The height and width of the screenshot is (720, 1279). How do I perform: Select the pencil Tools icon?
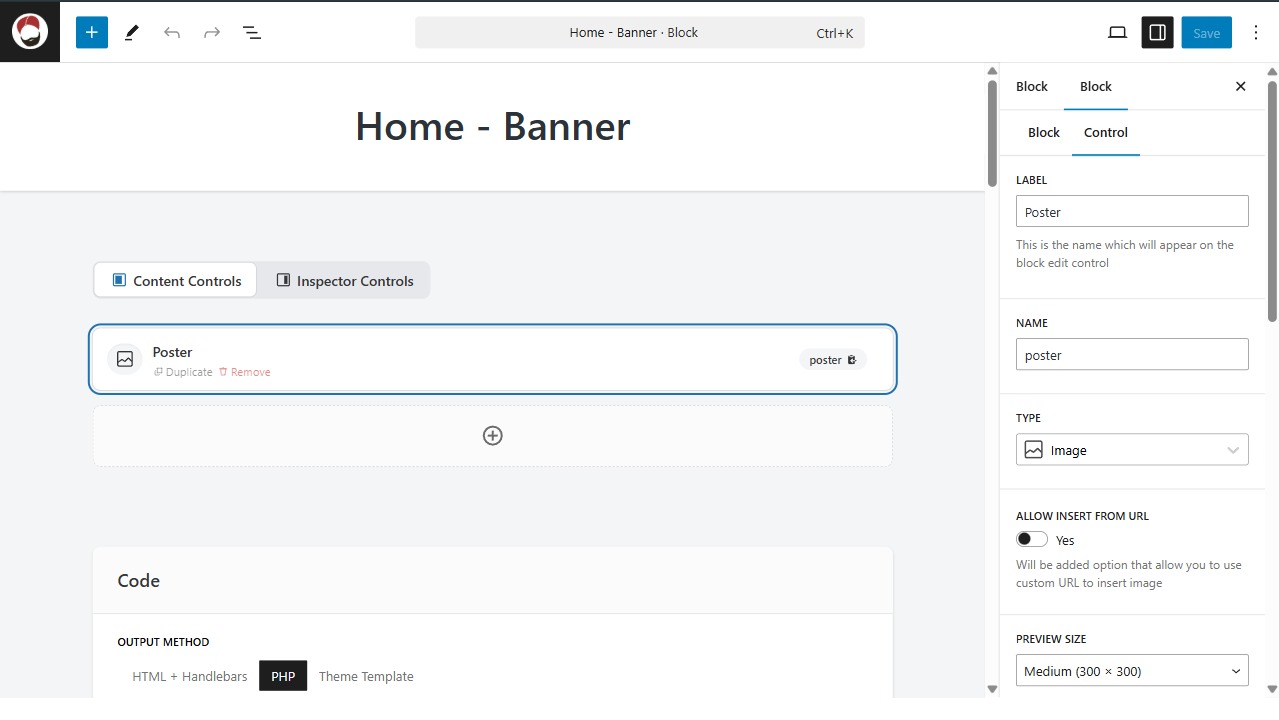click(132, 32)
